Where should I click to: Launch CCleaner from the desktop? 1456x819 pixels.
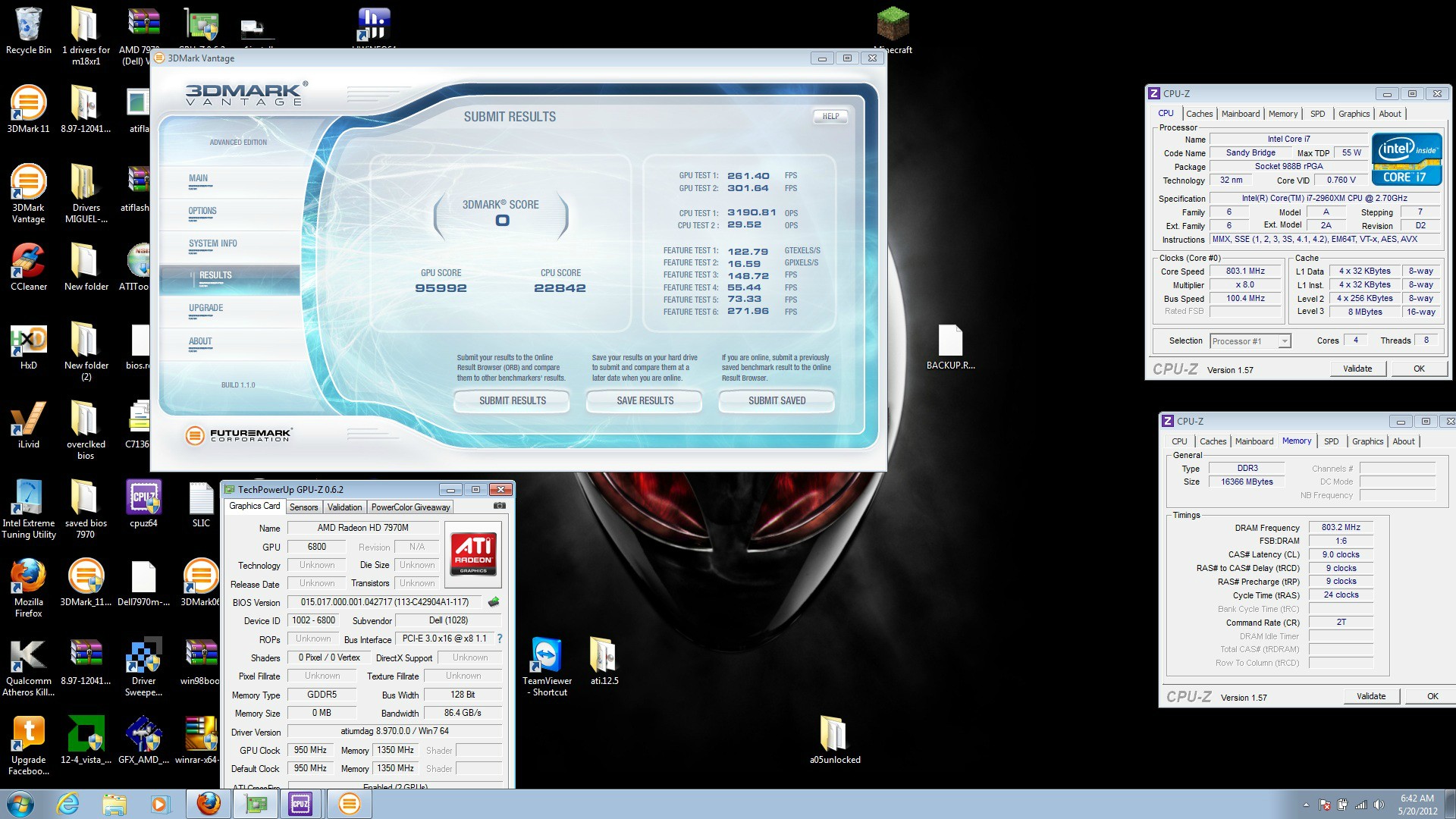(x=29, y=267)
